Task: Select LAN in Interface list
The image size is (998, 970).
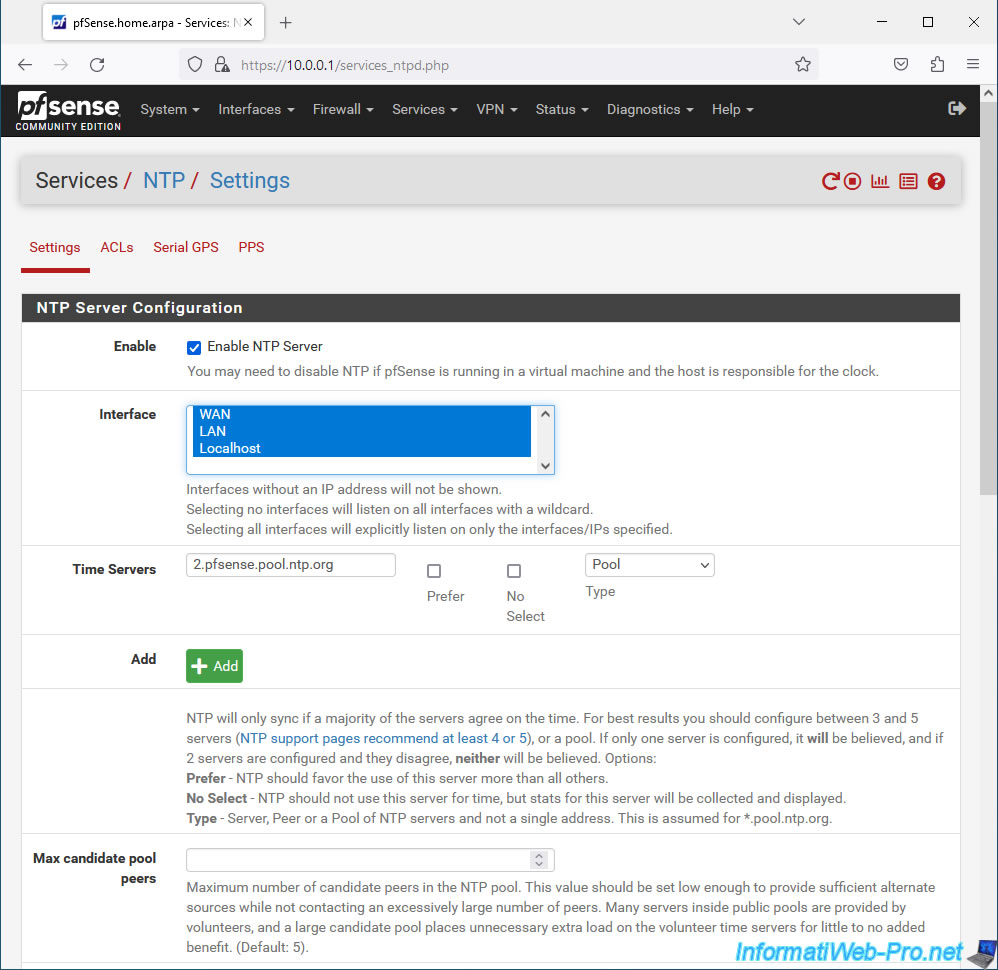Action: pyautogui.click(x=362, y=432)
